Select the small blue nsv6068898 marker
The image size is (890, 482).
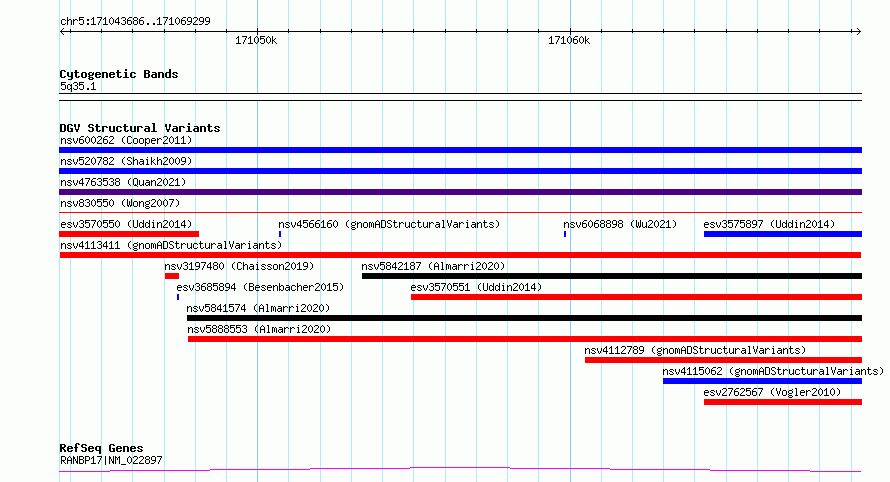565,234
